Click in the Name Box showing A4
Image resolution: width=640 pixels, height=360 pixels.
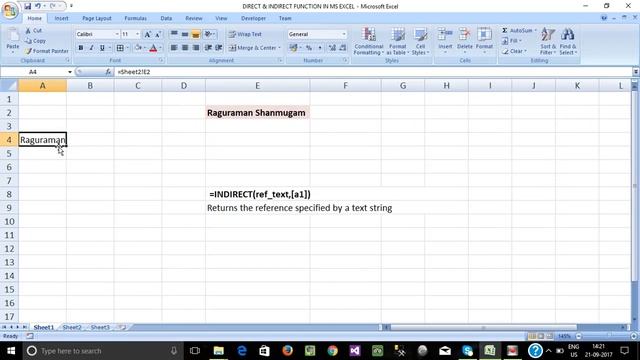[33, 72]
